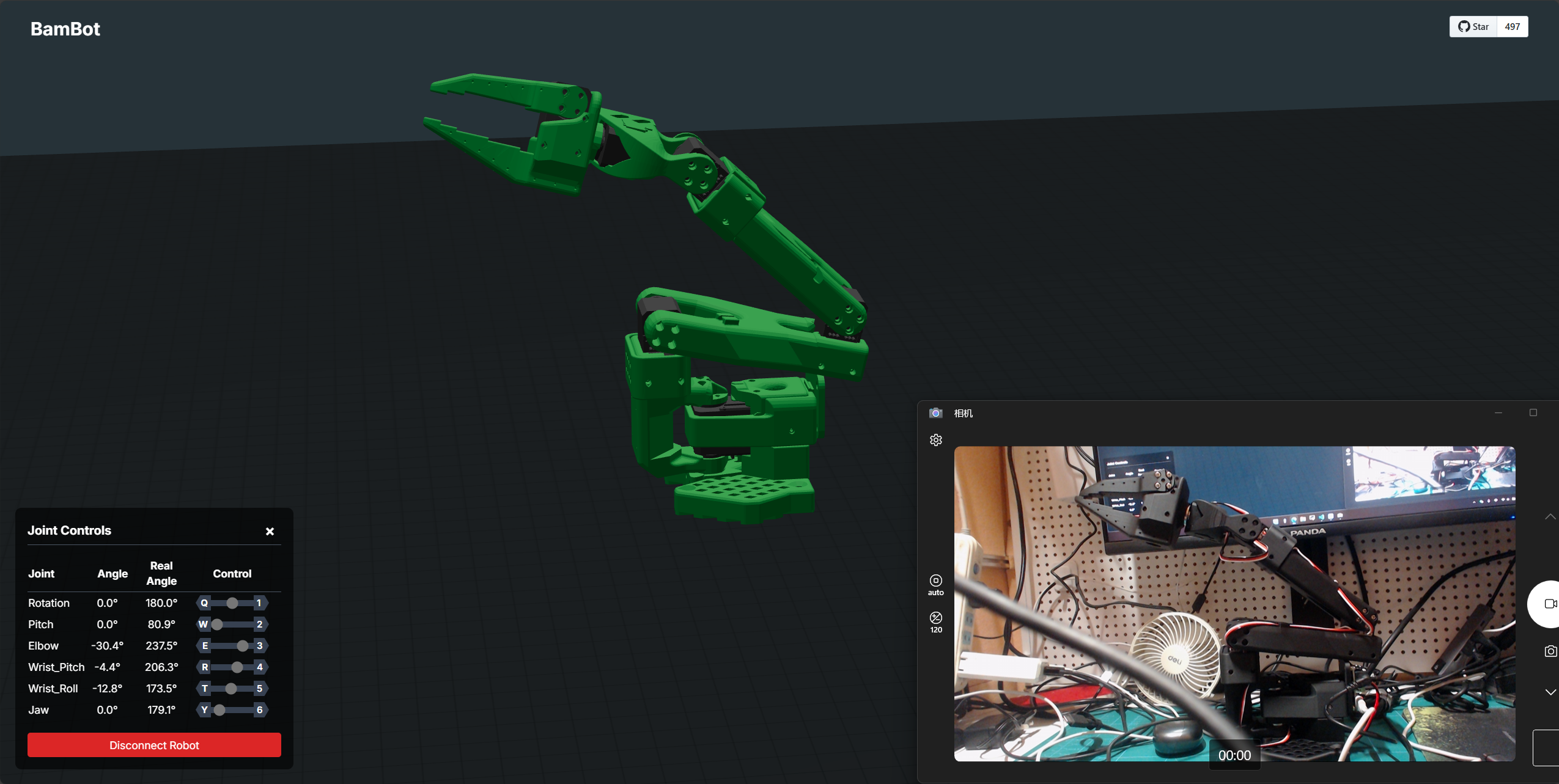
Task: Click the W key on Pitch control
Action: [x=204, y=625]
